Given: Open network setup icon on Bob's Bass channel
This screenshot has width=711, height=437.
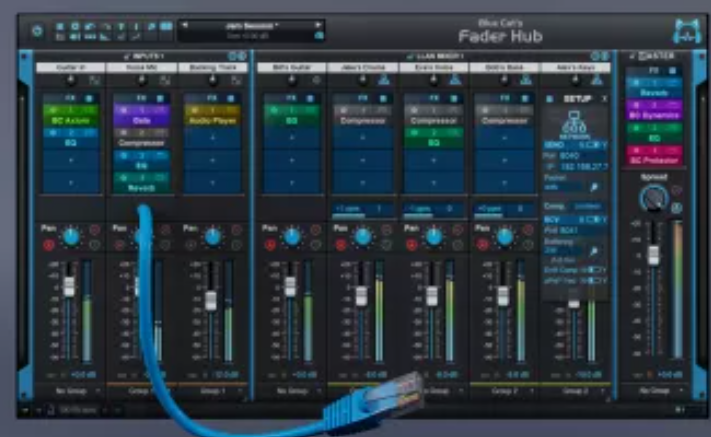Looking at the screenshot, I should click(526, 80).
